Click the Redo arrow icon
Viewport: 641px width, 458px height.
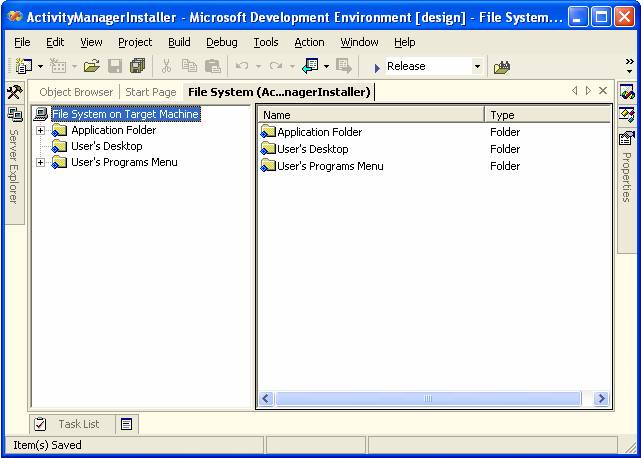(276, 66)
